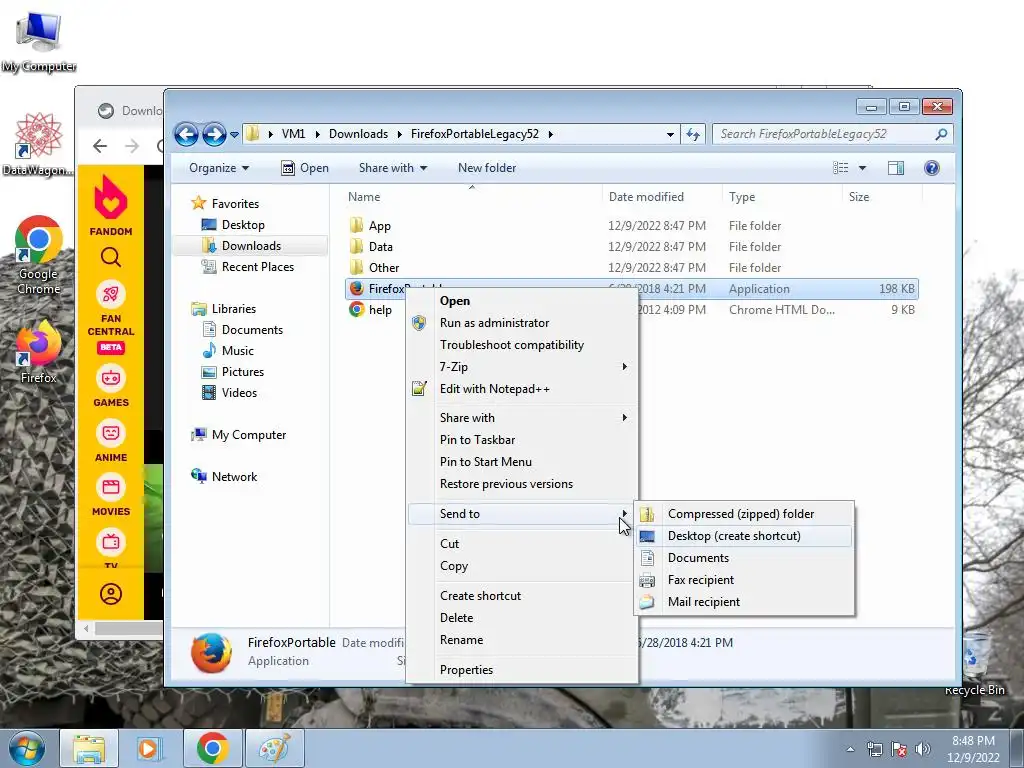This screenshot has height=768, width=1024.
Task: Click the blue Help question mark icon
Action: tap(932, 168)
